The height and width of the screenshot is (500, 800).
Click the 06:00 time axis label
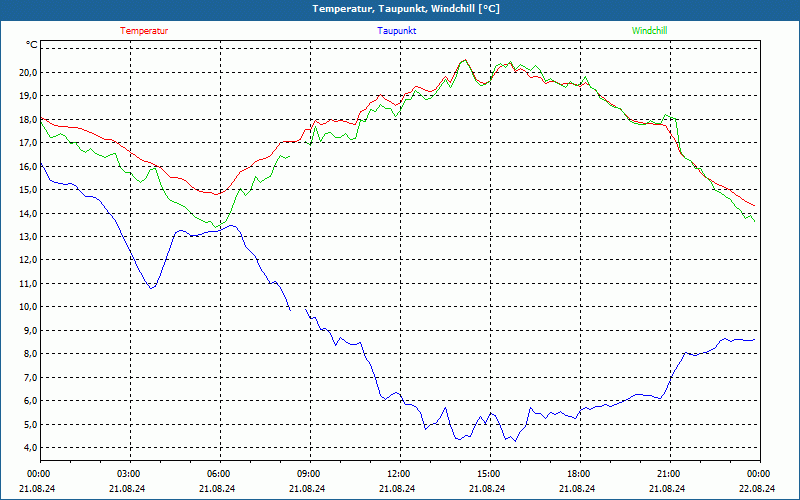click(x=220, y=474)
